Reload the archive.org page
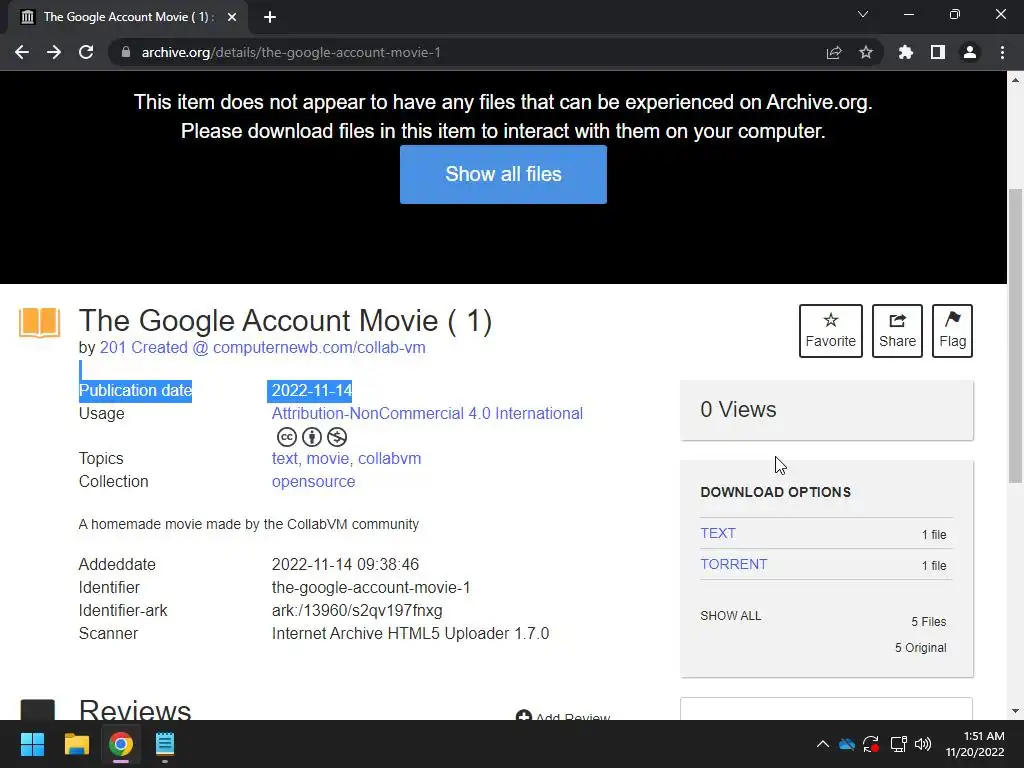 [x=86, y=52]
